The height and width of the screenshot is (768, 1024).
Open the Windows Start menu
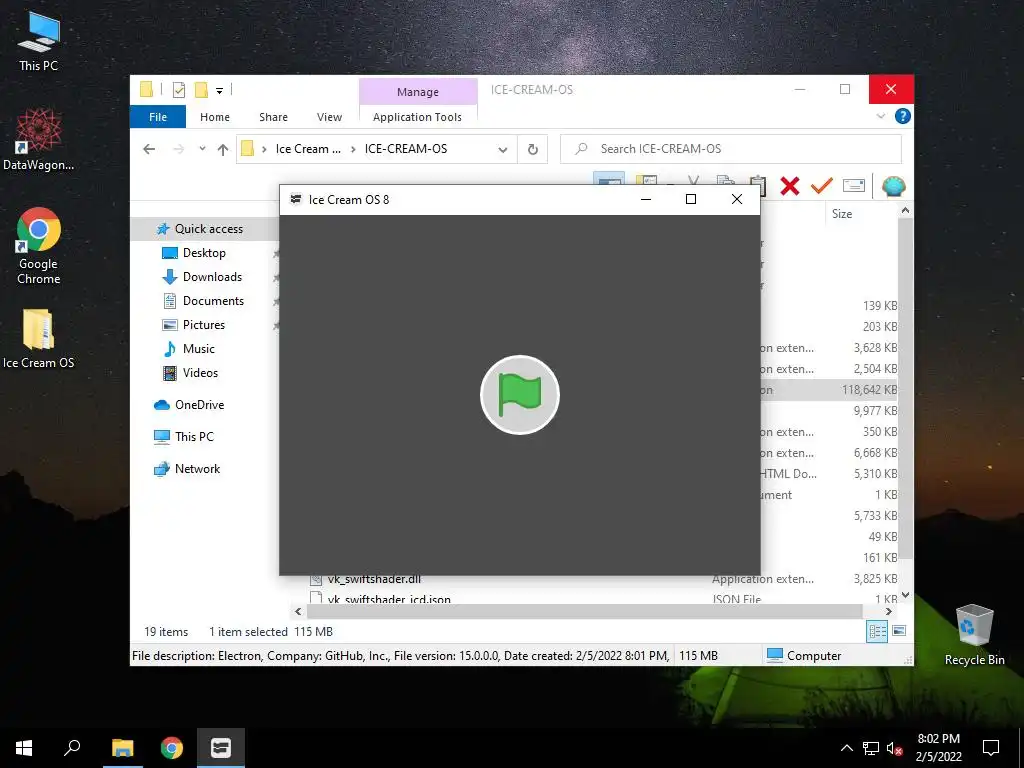[24, 748]
